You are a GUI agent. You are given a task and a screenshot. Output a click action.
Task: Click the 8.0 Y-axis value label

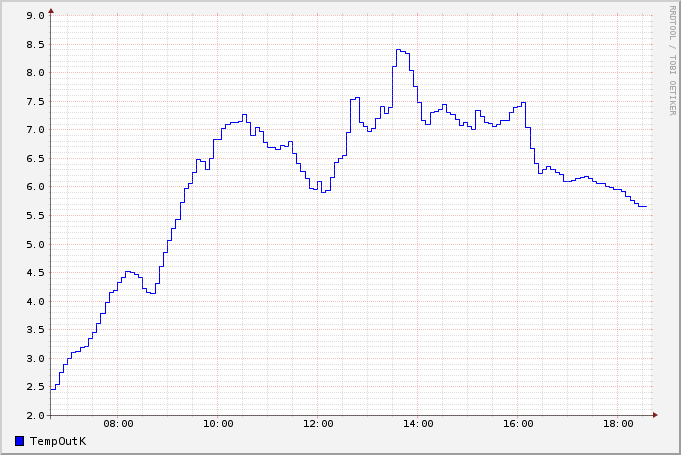(x=35, y=73)
